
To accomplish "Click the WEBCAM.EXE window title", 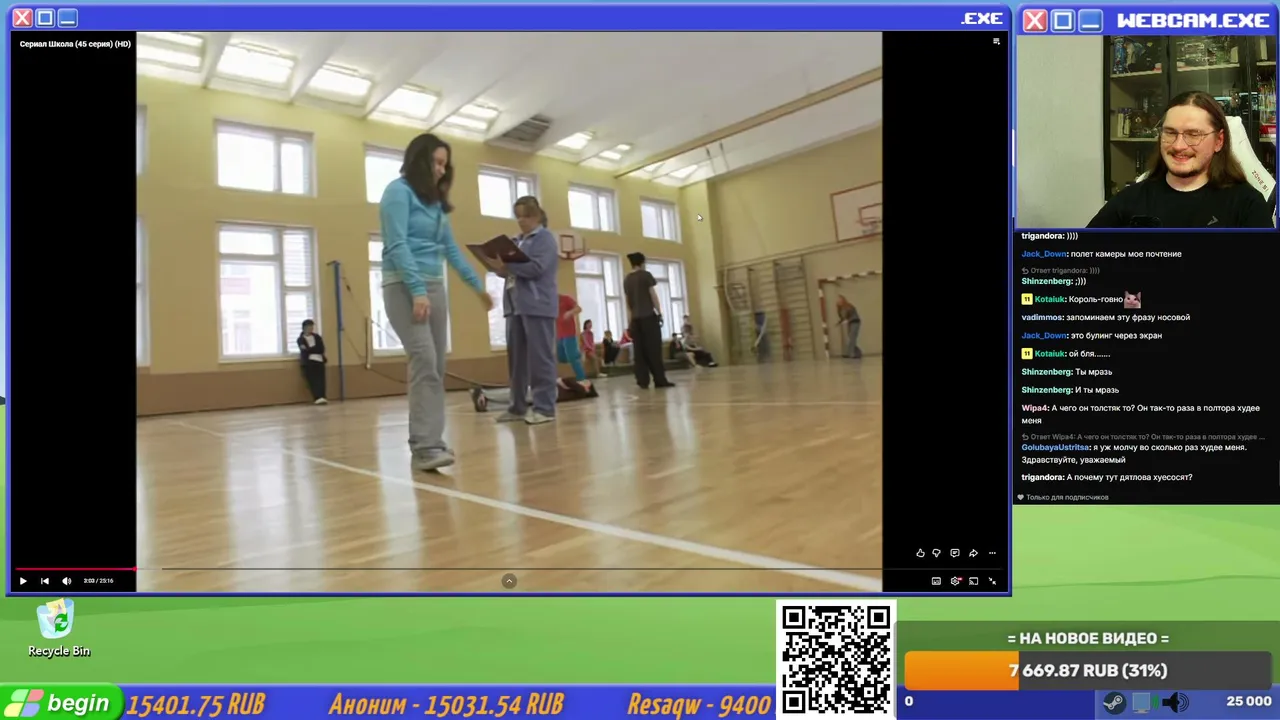I will (1193, 20).
